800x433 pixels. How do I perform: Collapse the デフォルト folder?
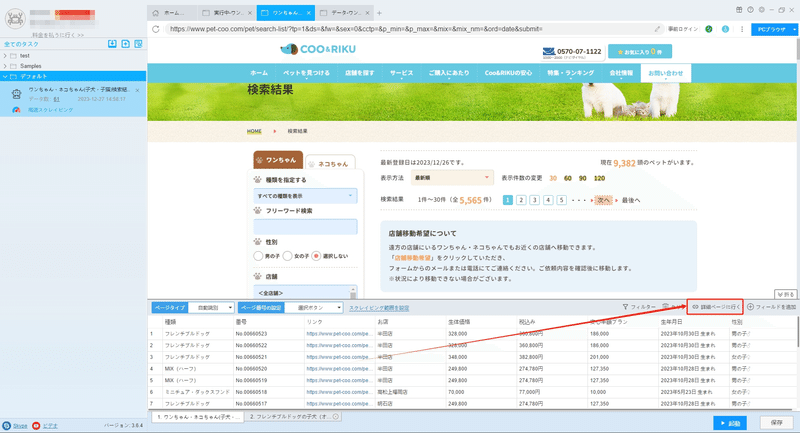coord(5,77)
